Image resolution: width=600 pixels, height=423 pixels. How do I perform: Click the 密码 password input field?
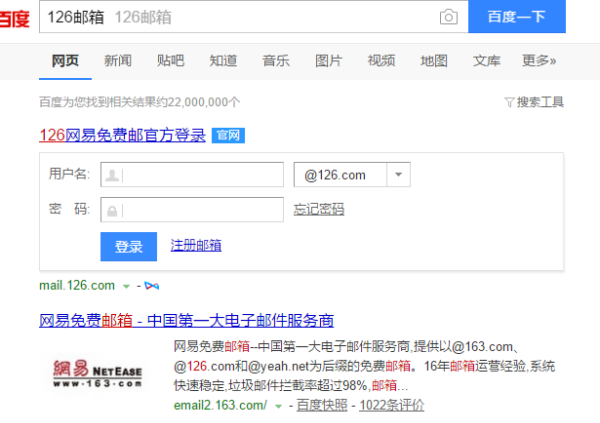(x=192, y=209)
